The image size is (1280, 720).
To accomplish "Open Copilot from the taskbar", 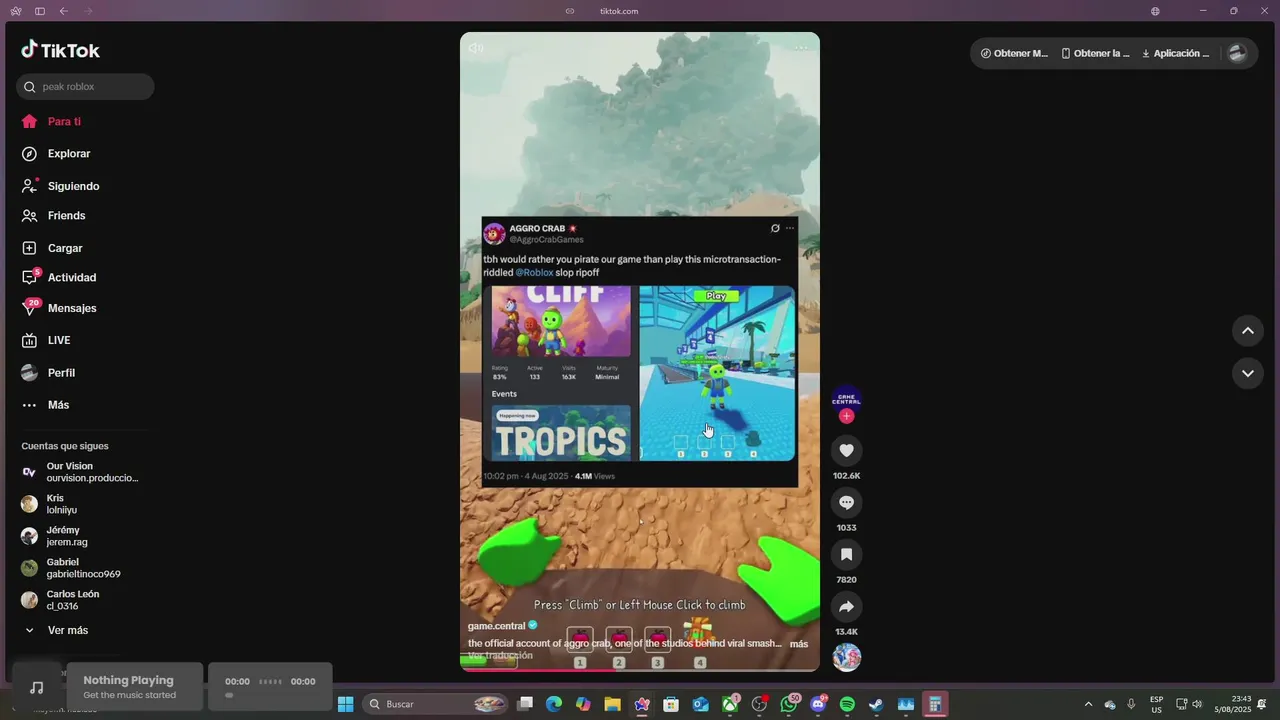I will coord(583,705).
